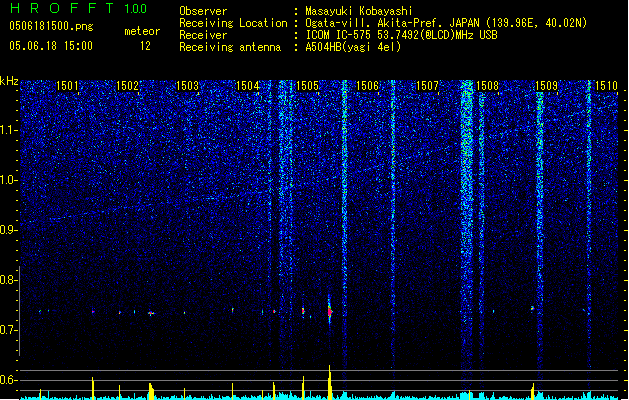Screen dimensions: 629x400
Task: Click the 1509 time marker
Action: (x=547, y=86)
